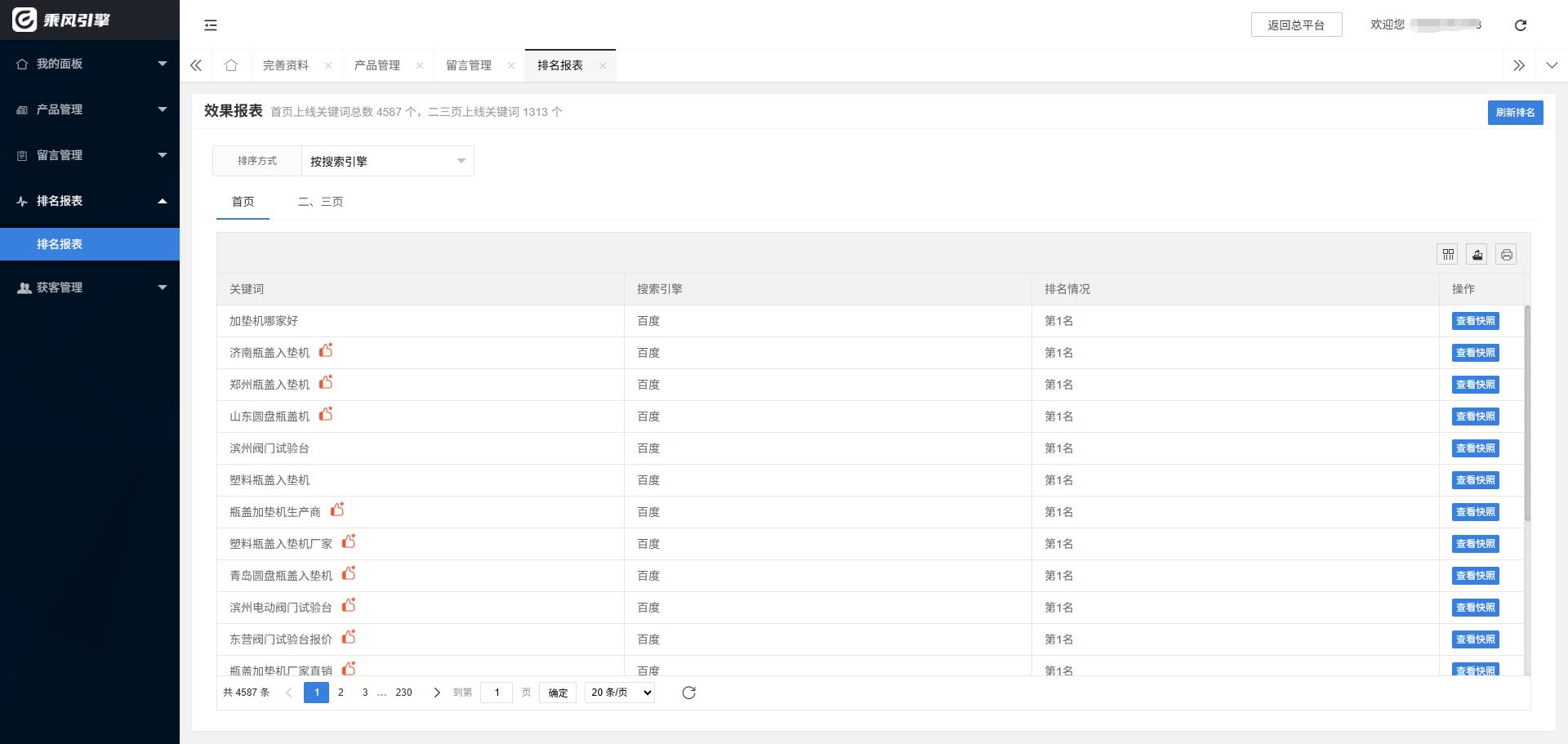Switch to the 二、三页 tab

coord(320,202)
